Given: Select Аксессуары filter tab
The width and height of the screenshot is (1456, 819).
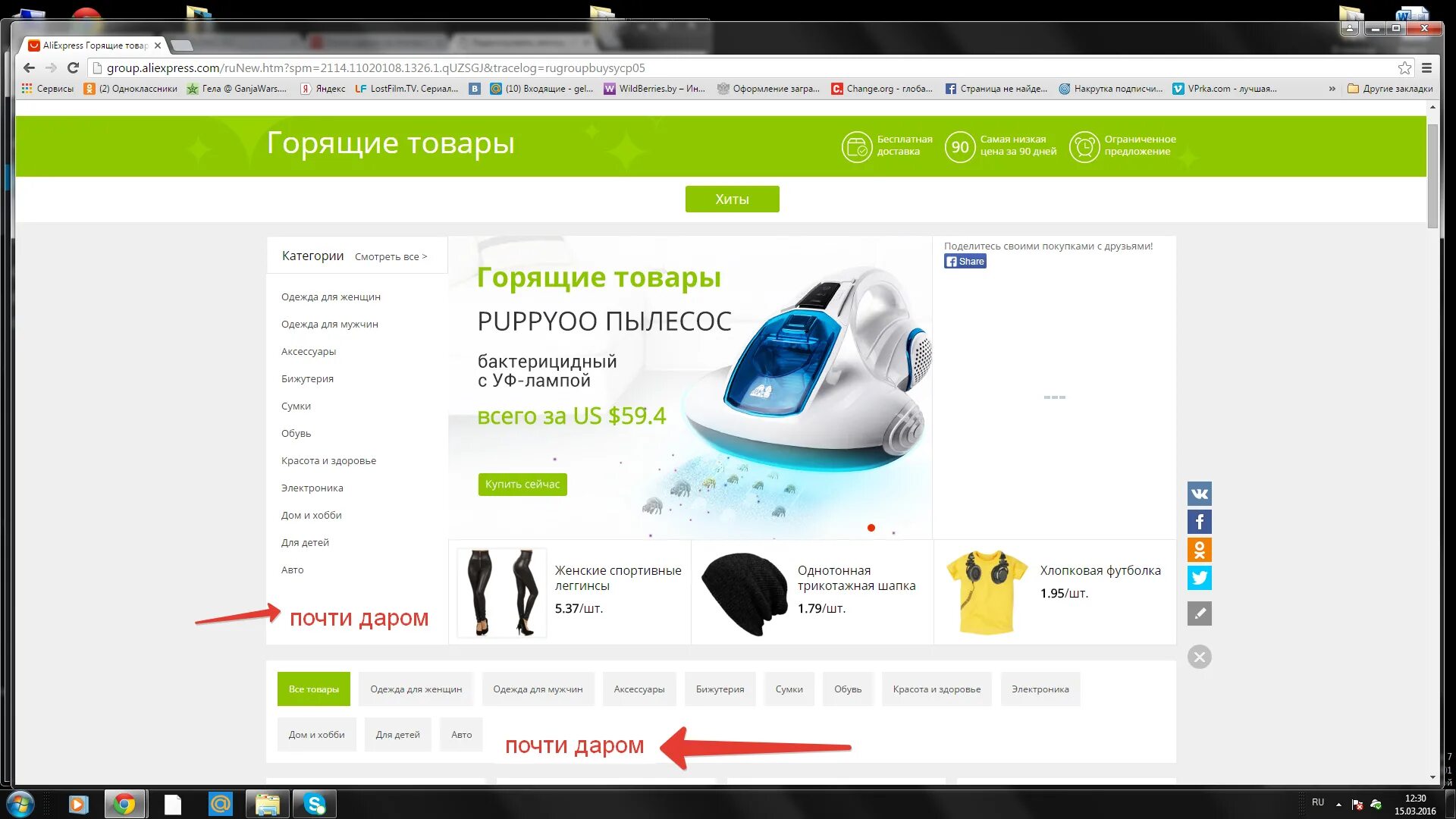Looking at the screenshot, I should pos(639,689).
